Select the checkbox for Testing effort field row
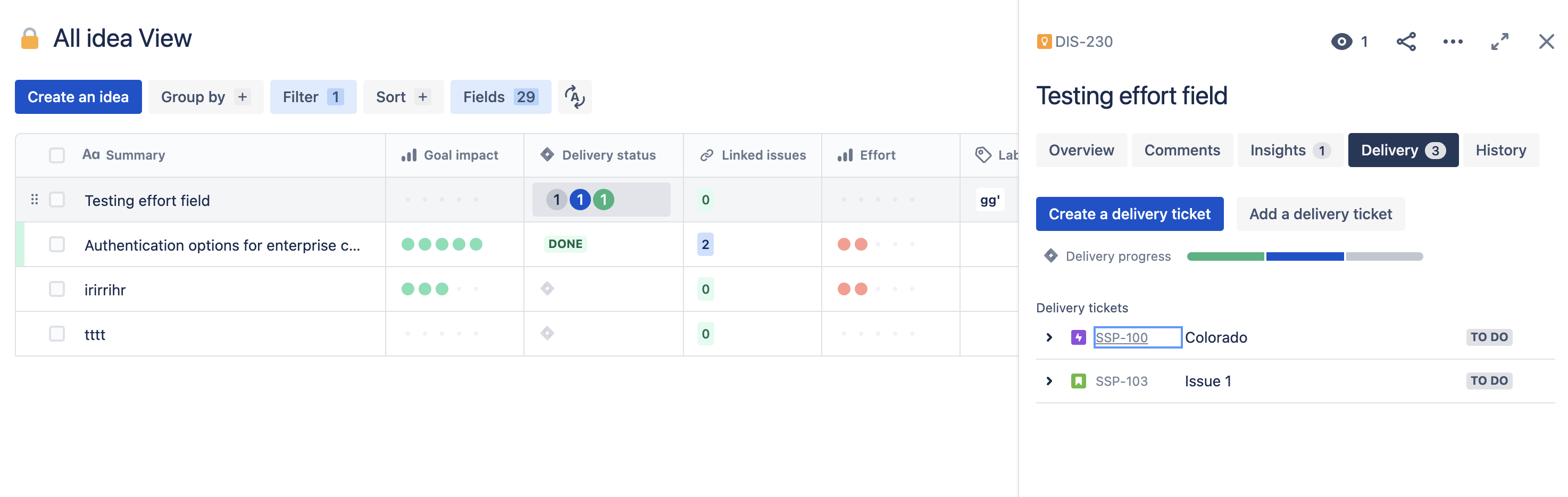The height and width of the screenshot is (497, 1568). click(x=56, y=199)
